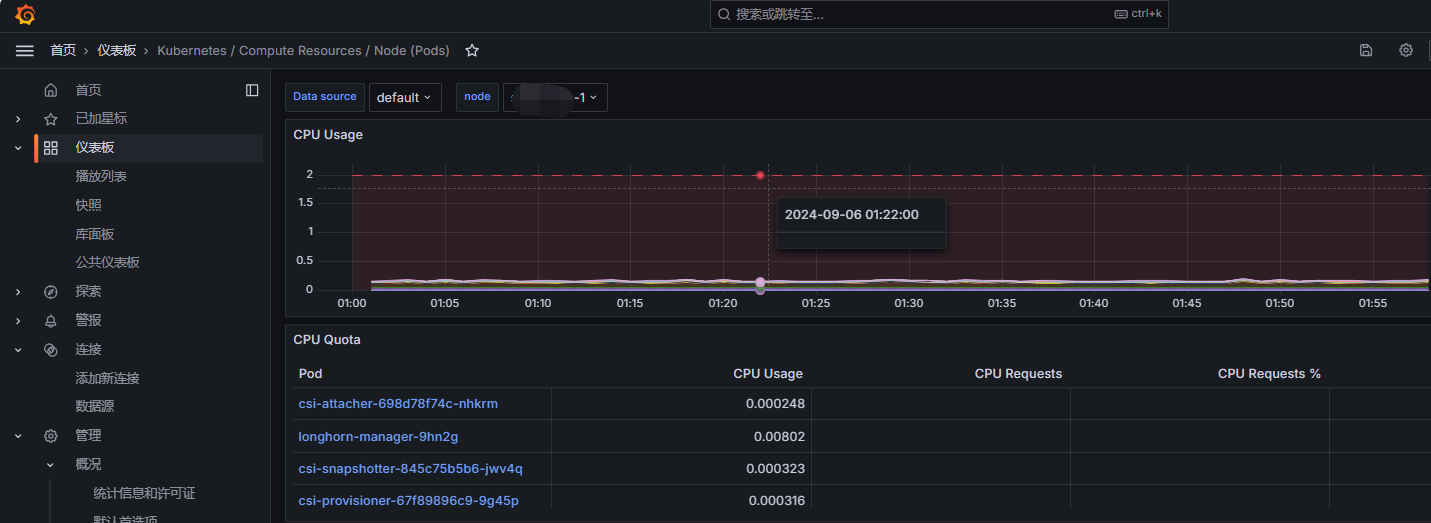The image size is (1431, 523).
Task: Click the 警报 bell icon
Action: pyautogui.click(x=51, y=321)
